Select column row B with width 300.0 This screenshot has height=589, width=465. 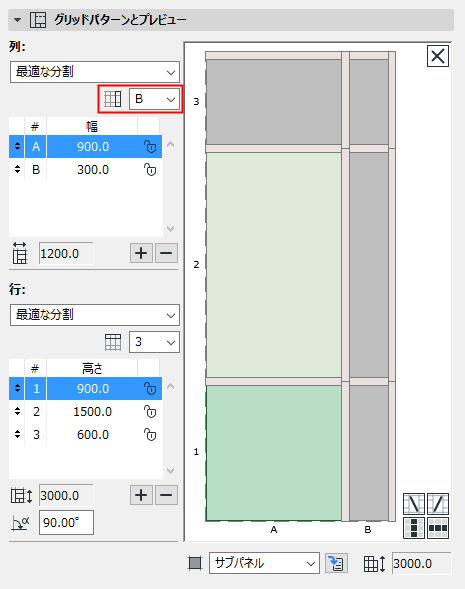86,170
